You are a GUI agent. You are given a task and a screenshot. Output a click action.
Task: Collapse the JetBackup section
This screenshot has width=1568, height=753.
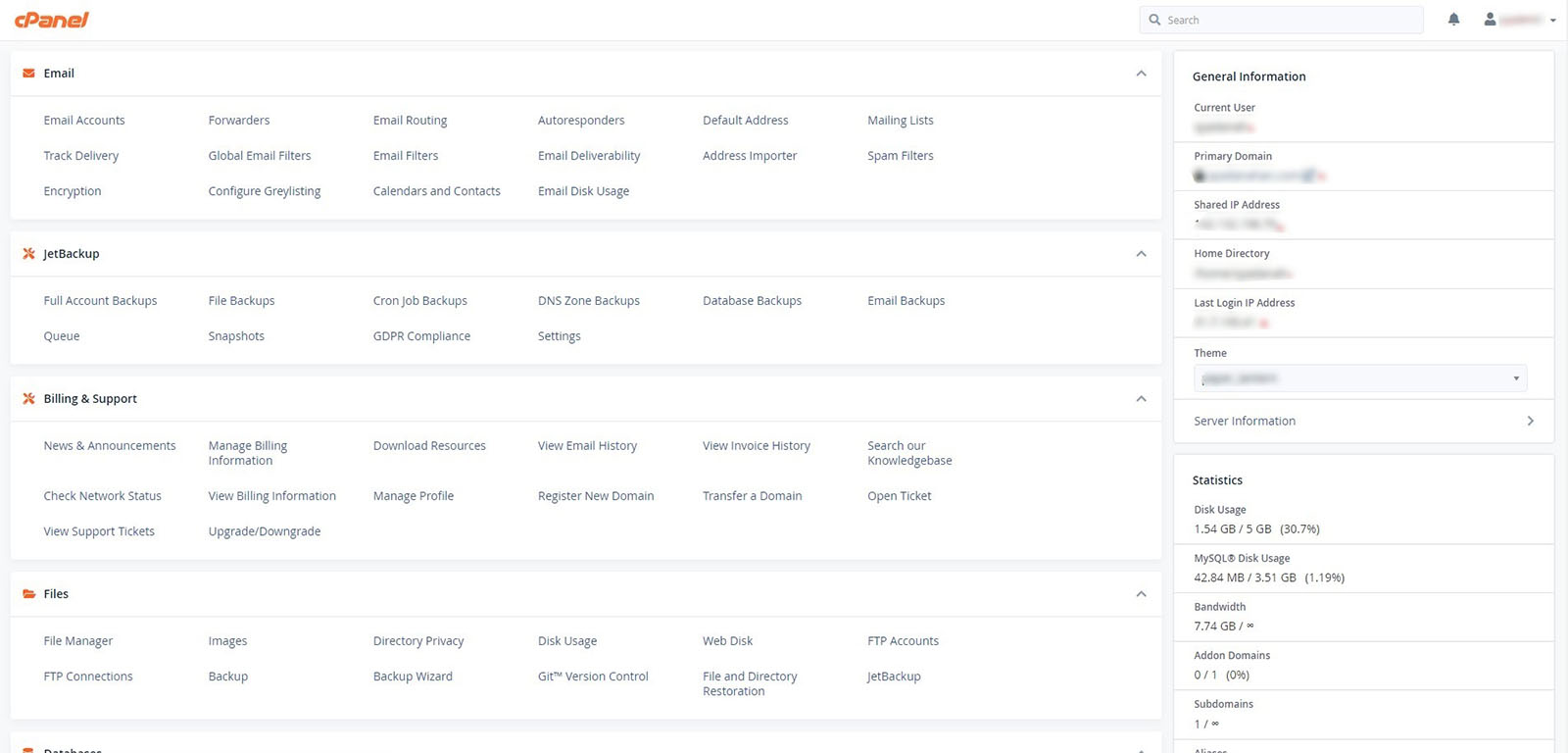point(1141,254)
